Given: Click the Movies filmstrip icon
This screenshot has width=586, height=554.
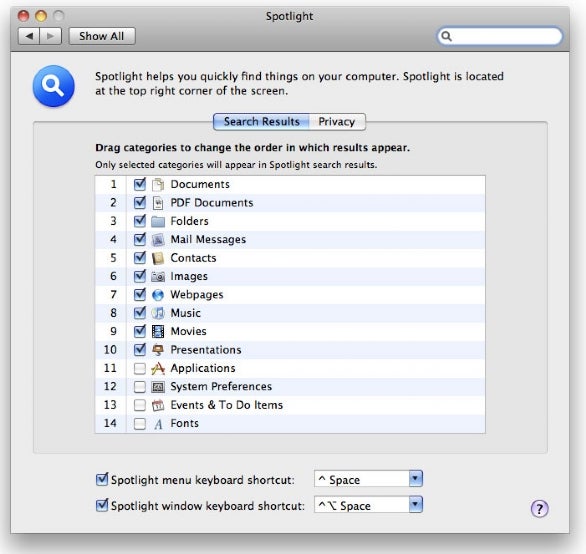Looking at the screenshot, I should point(158,331).
